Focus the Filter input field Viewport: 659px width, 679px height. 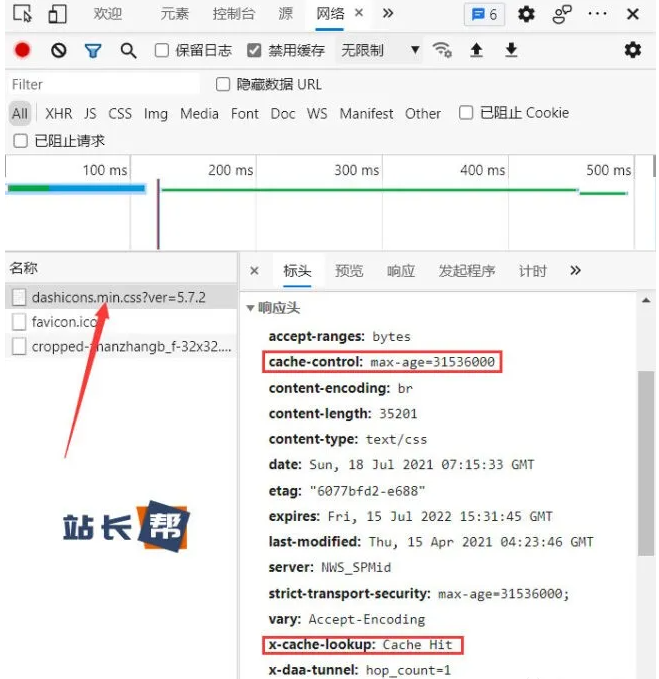coord(104,84)
